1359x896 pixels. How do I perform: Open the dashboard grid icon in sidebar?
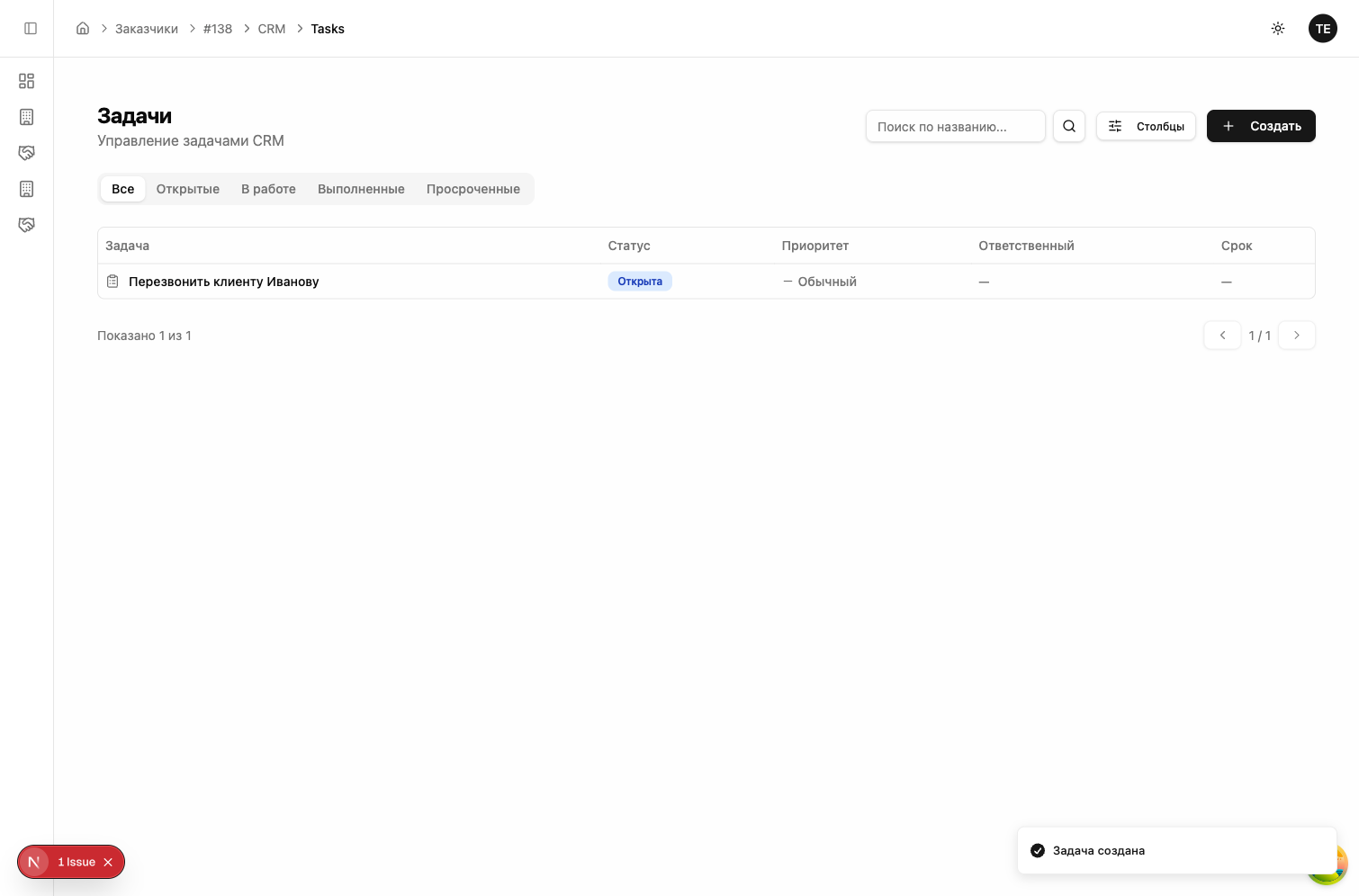pos(27,81)
